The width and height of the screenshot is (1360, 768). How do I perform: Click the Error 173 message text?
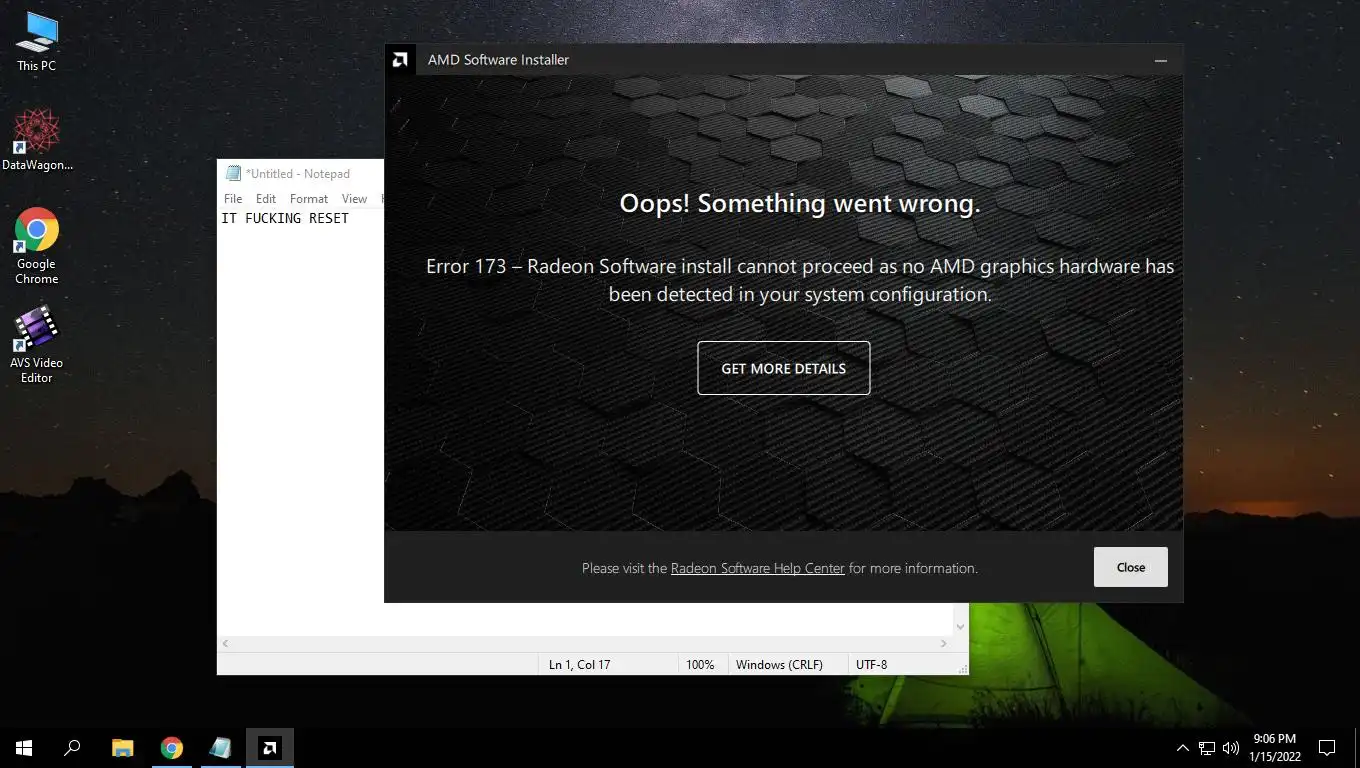pyautogui.click(x=800, y=280)
